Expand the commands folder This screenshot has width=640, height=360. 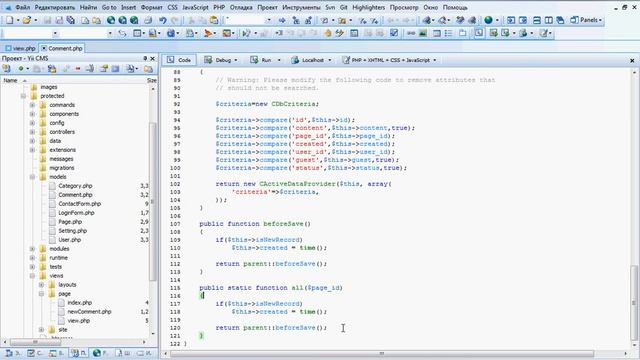(x=32, y=105)
